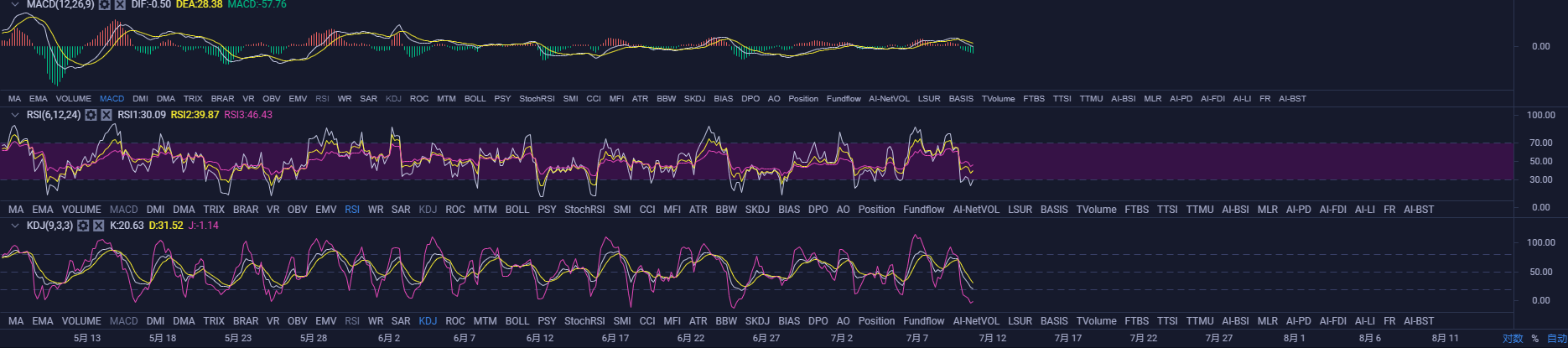The height and width of the screenshot is (348, 1568).
Task: Toggle the % percentage scale
Action: tap(1535, 339)
